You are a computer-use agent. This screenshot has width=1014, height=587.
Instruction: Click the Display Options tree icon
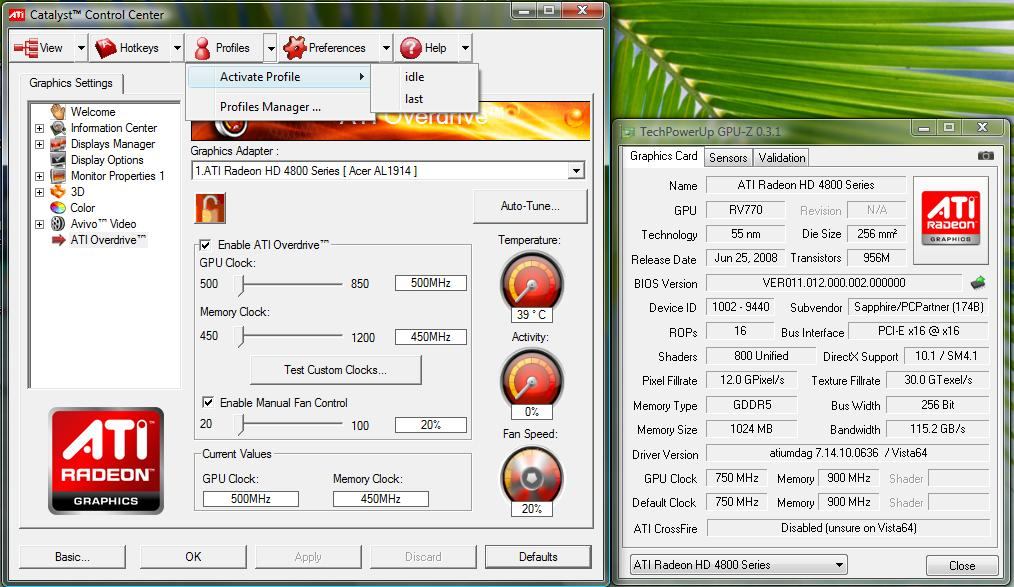pyautogui.click(x=58, y=159)
